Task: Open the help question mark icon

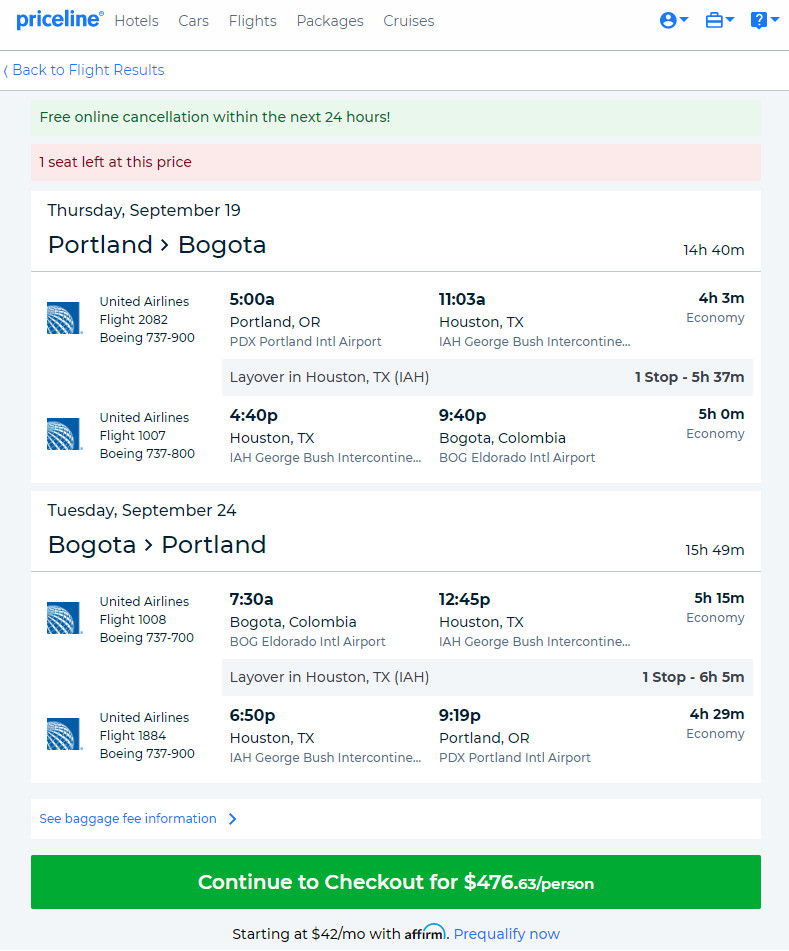Action: point(759,20)
